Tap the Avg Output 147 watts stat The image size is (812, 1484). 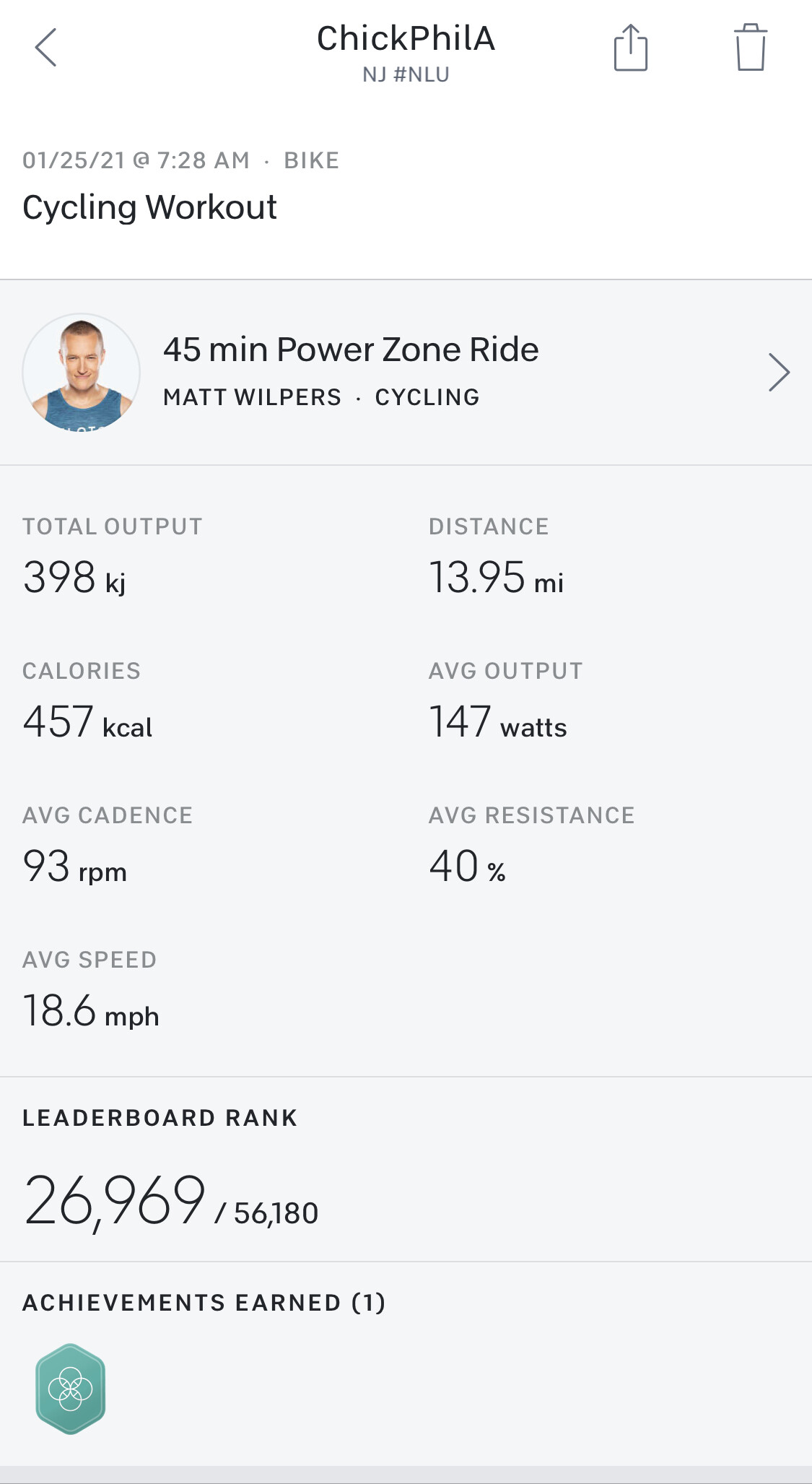[498, 722]
